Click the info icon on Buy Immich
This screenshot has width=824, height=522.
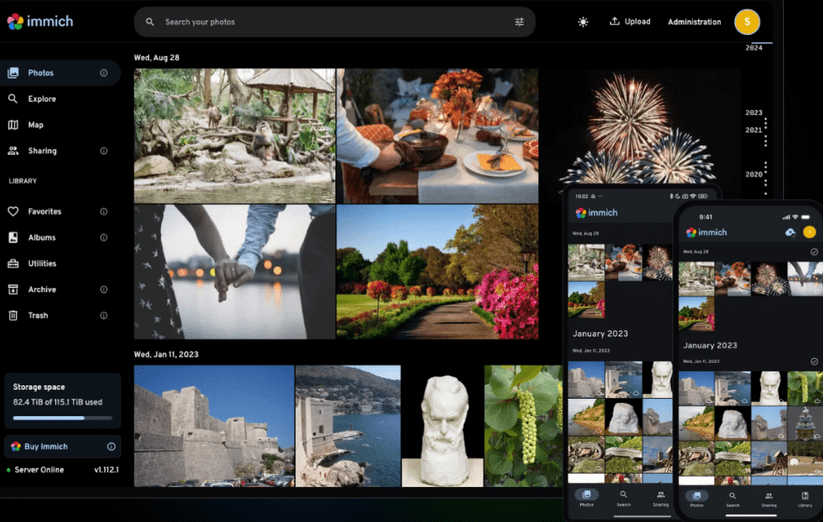pos(111,446)
